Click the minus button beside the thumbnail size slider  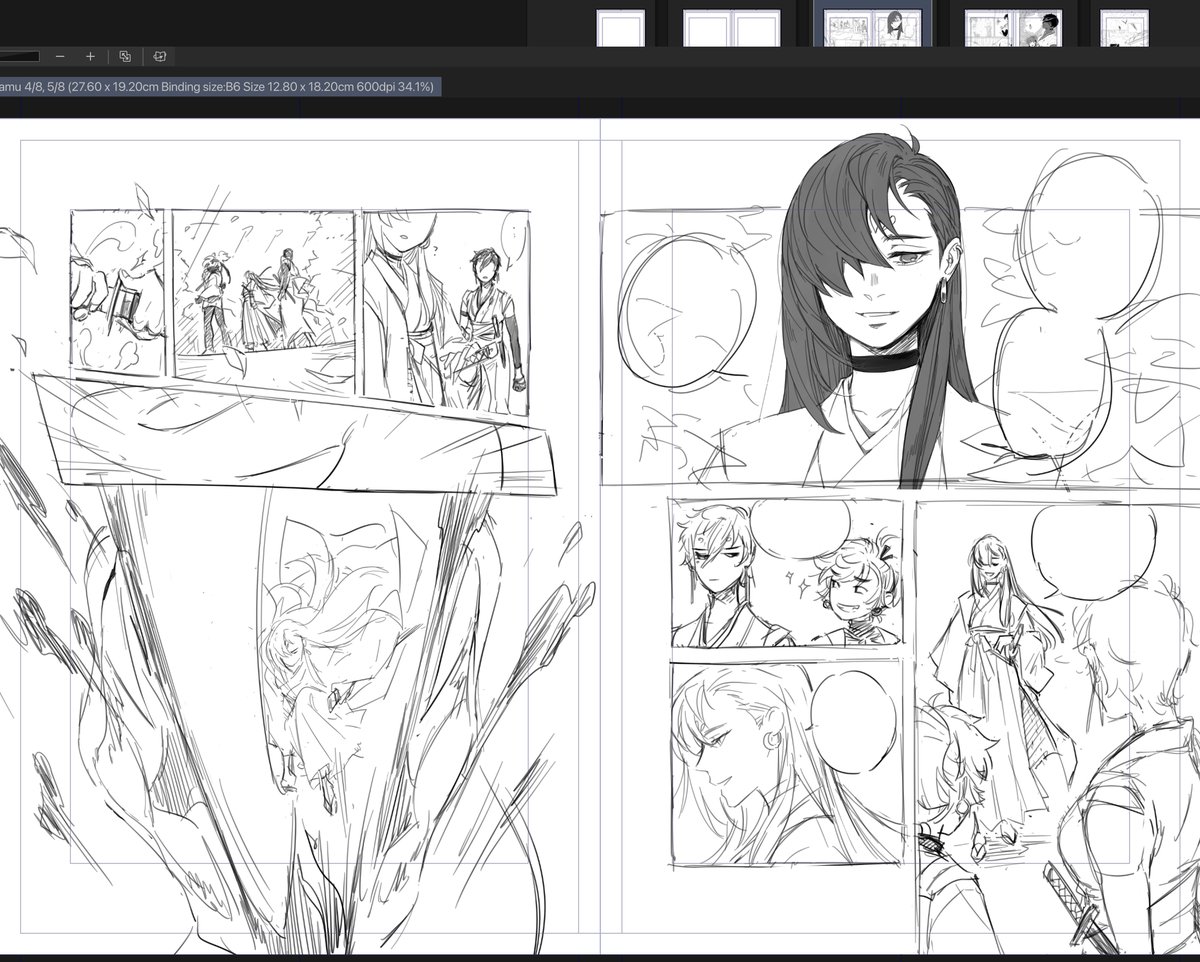click(60, 57)
